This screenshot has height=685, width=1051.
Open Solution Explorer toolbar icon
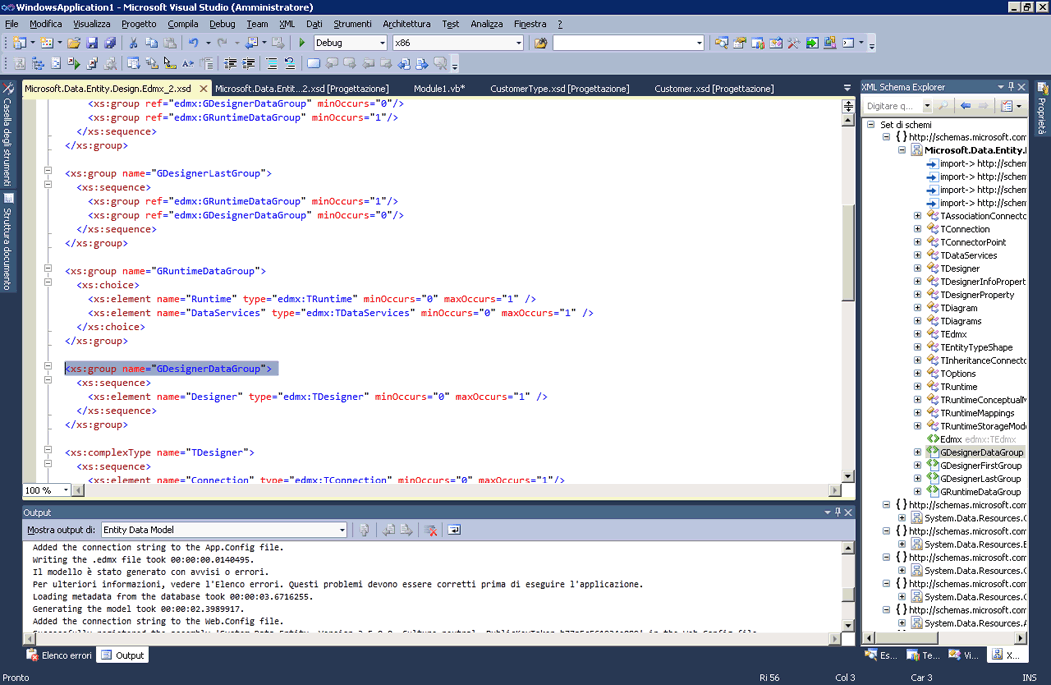click(721, 43)
